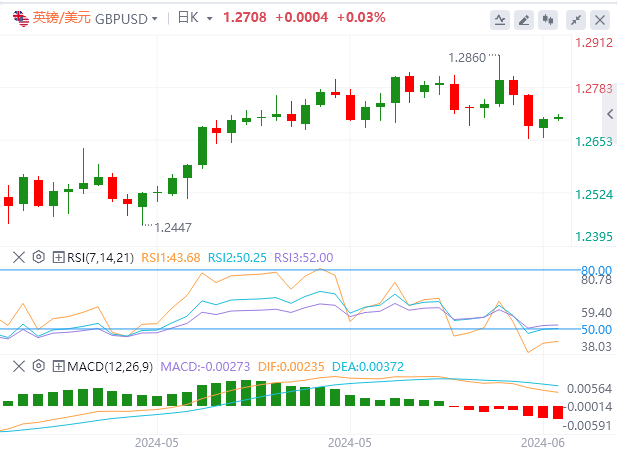617x454 pixels.
Task: Remove the MACD indicator panel
Action: click(x=18, y=366)
